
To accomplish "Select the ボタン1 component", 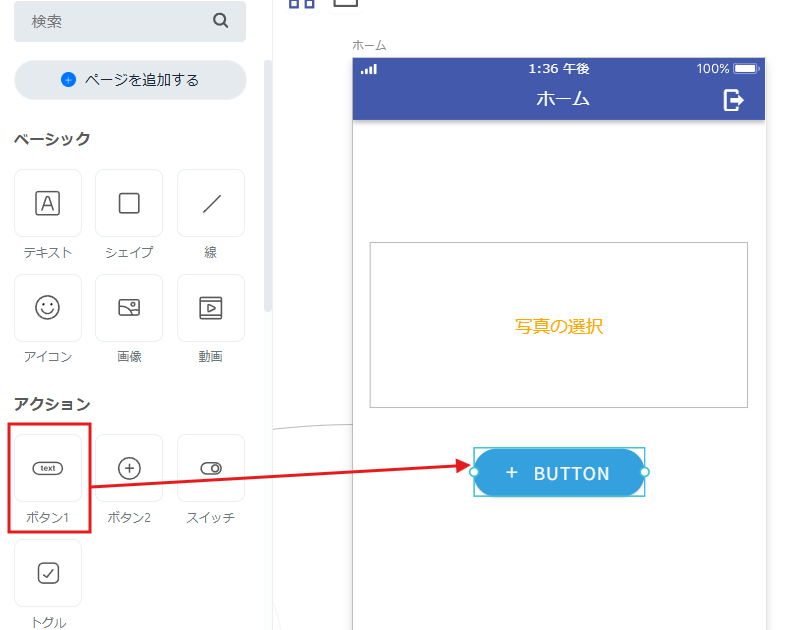I will [48, 468].
